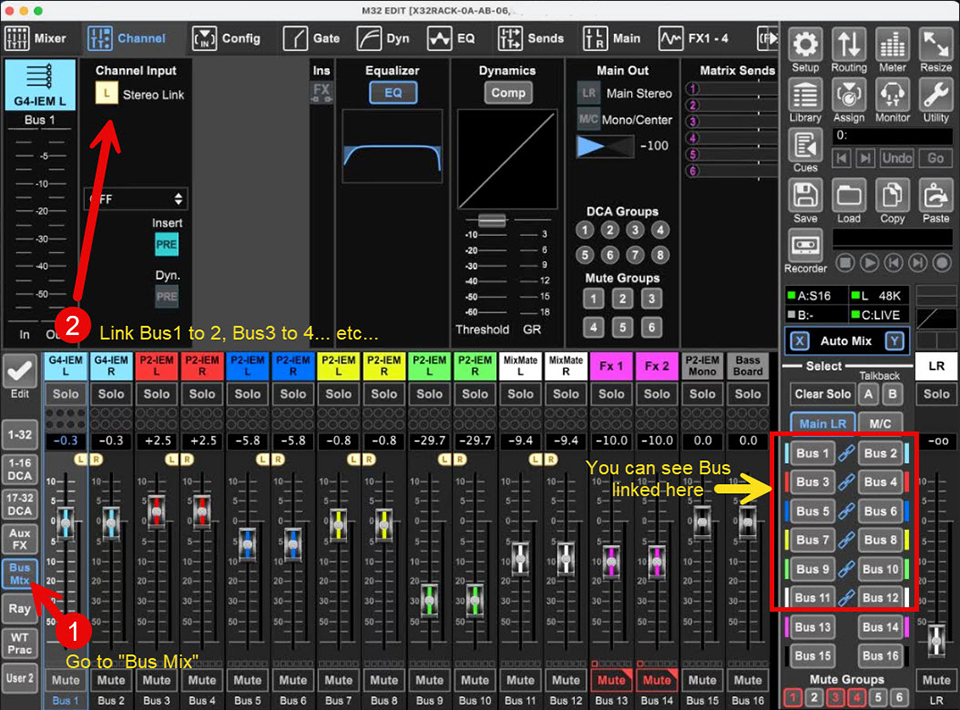Mute the Fx 1 bus channel
Viewport: 960px width, 710px height.
click(x=611, y=680)
